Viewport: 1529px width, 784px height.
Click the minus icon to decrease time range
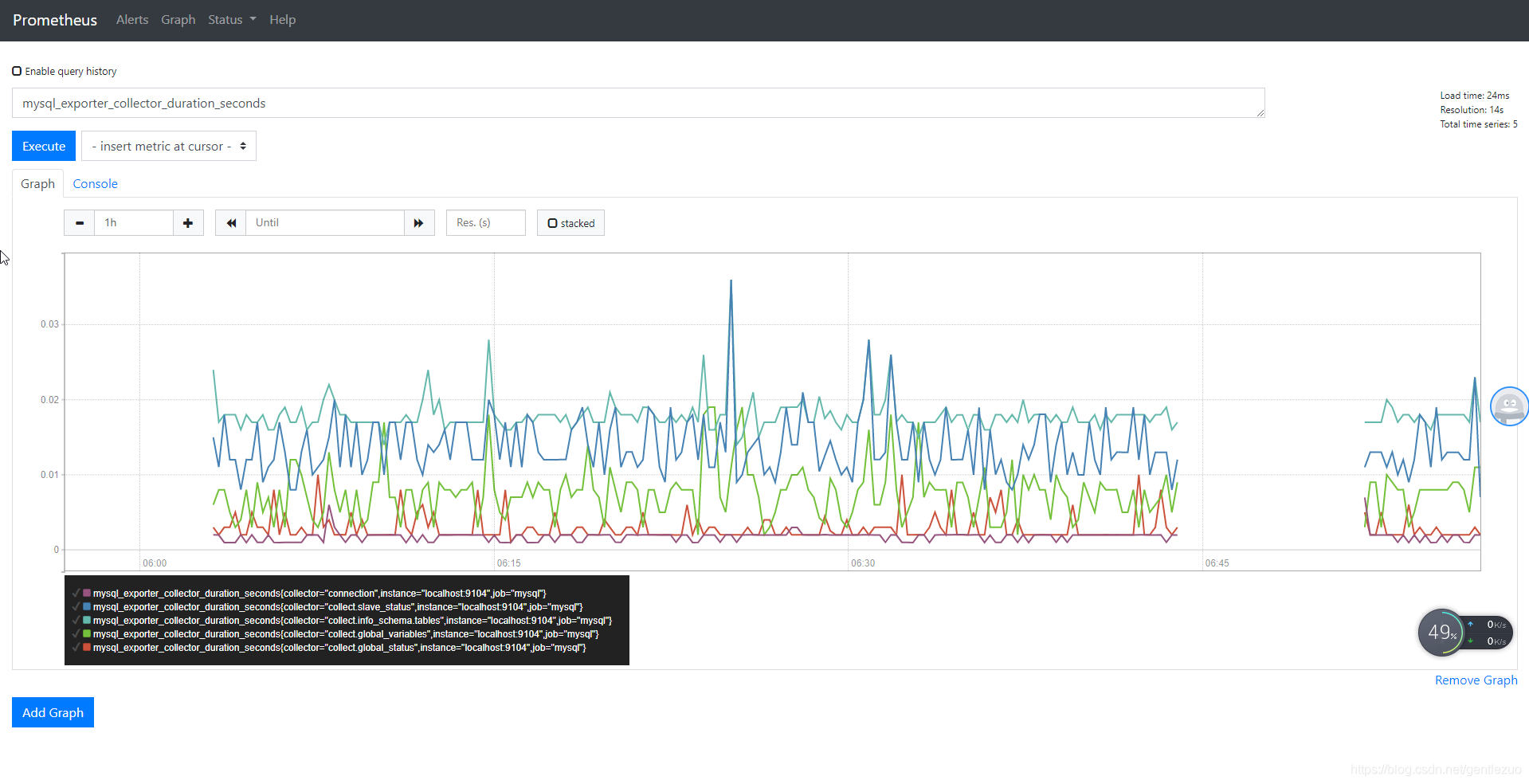pyautogui.click(x=79, y=223)
